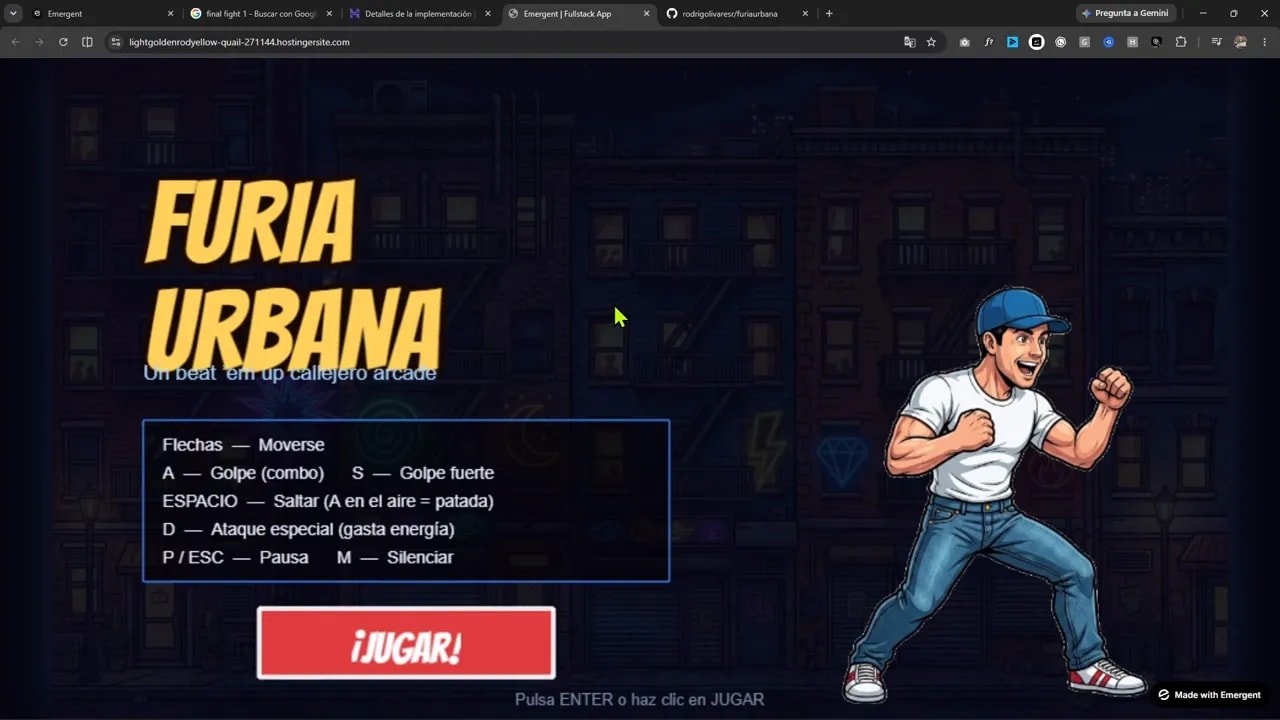Open the Google Translate icon in address bar
Image resolution: width=1280 pixels, height=720 pixels.
909,42
